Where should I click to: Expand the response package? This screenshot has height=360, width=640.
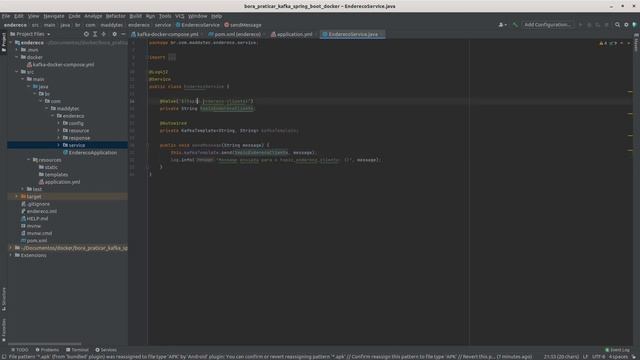59,138
